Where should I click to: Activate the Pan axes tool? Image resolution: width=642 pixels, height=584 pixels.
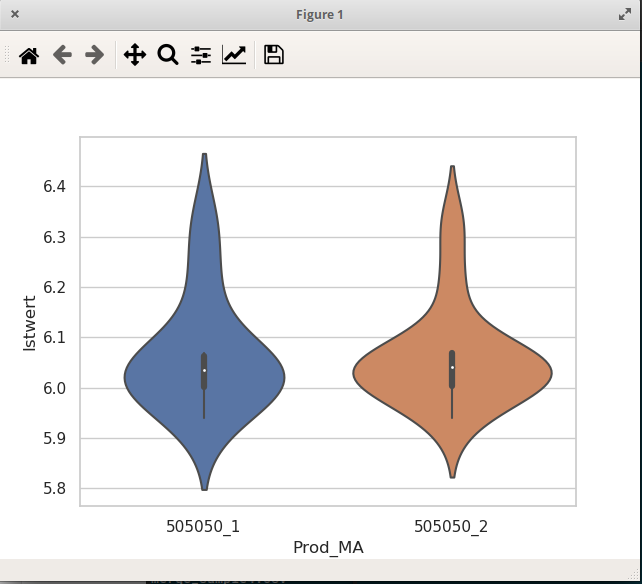point(135,55)
